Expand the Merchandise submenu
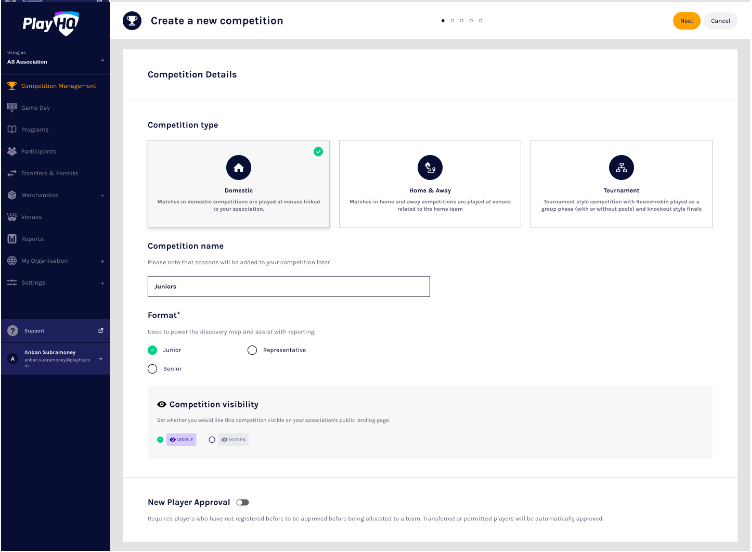This screenshot has height=552, width=752. [102, 196]
